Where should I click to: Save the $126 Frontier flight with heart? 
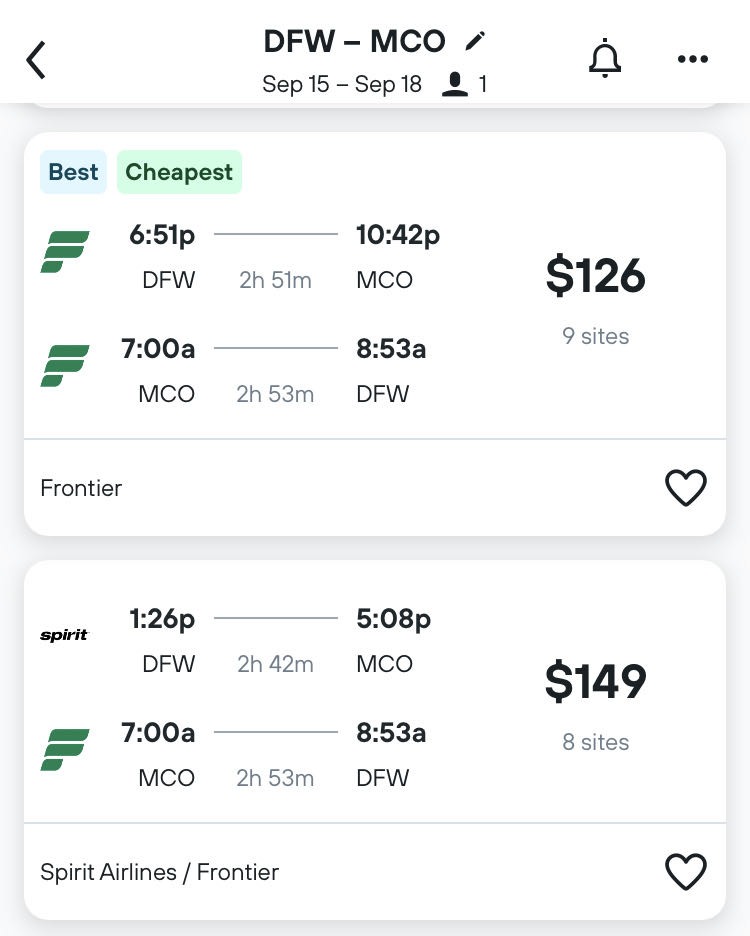[686, 488]
